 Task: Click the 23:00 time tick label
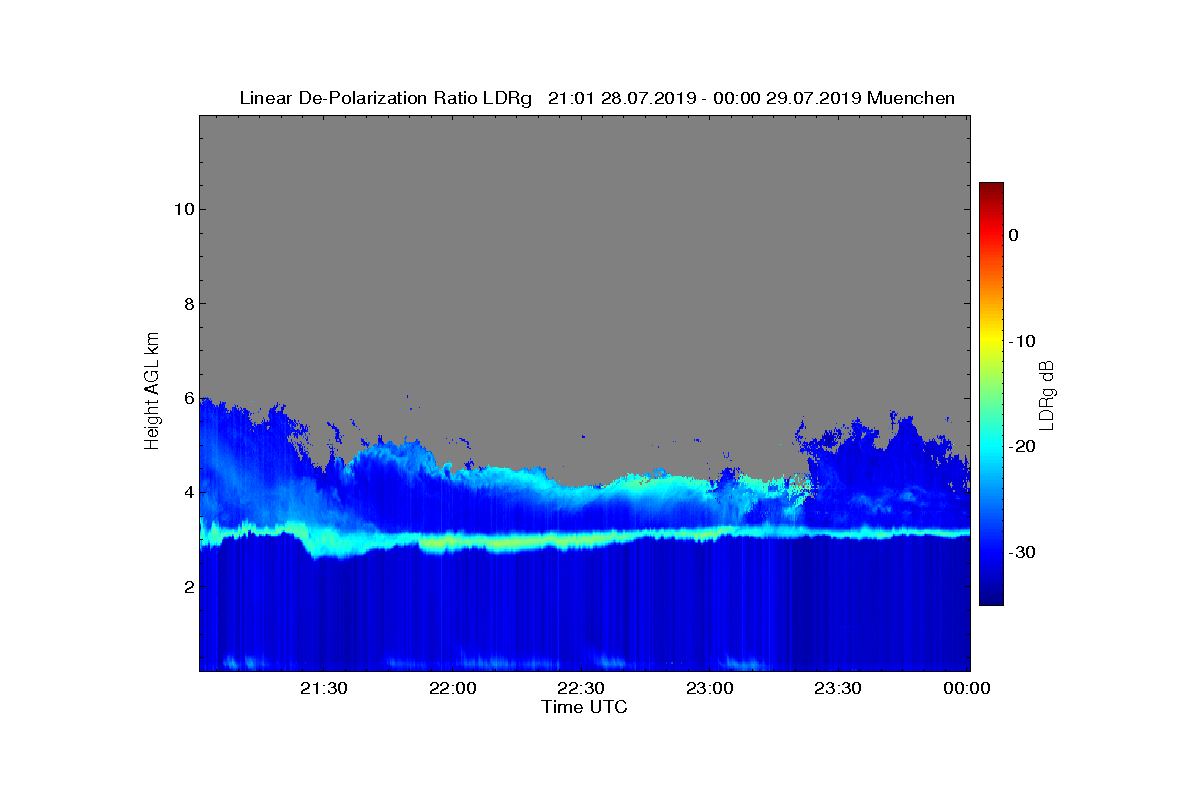click(710, 688)
